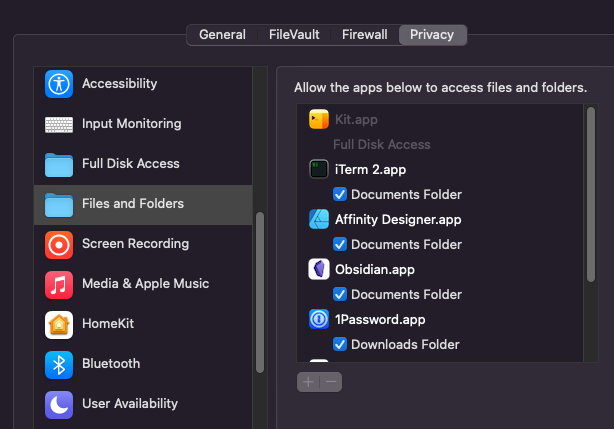The height and width of the screenshot is (429, 614).
Task: Select Input Monitoring in the privacy list
Action: [143, 124]
